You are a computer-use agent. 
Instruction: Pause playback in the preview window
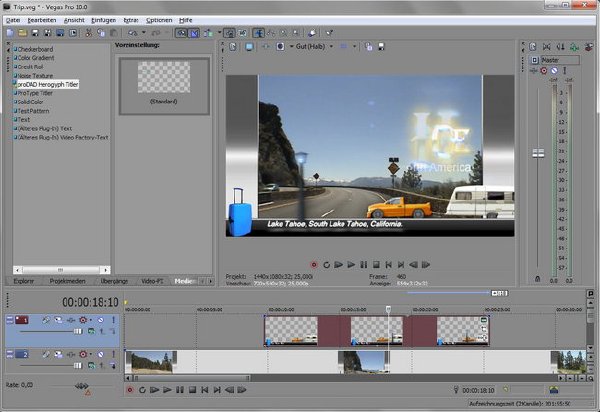tap(364, 265)
